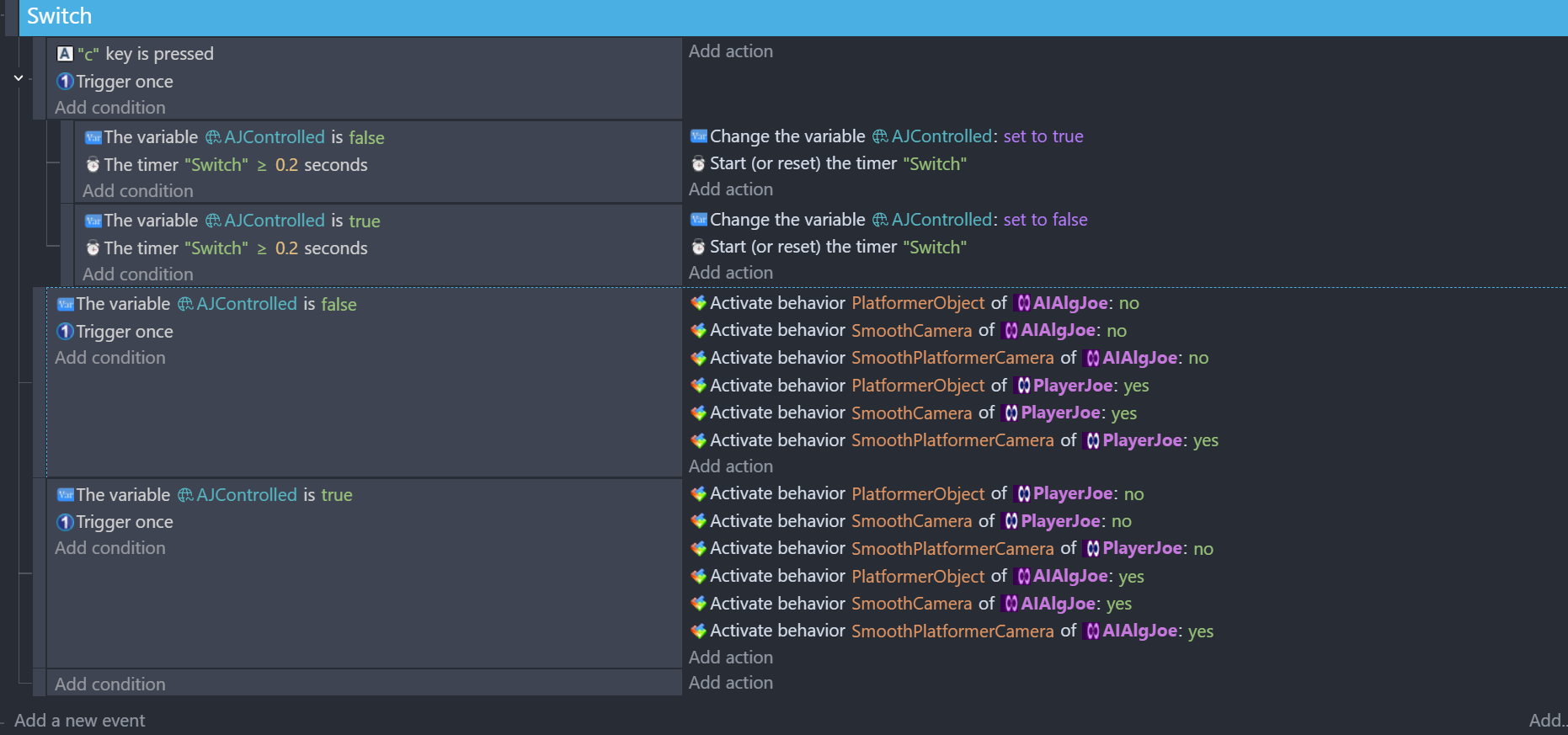Click the variable icon of "Change the variable AJControlled: set to false"
The width and height of the screenshot is (1568, 735).
(698, 220)
